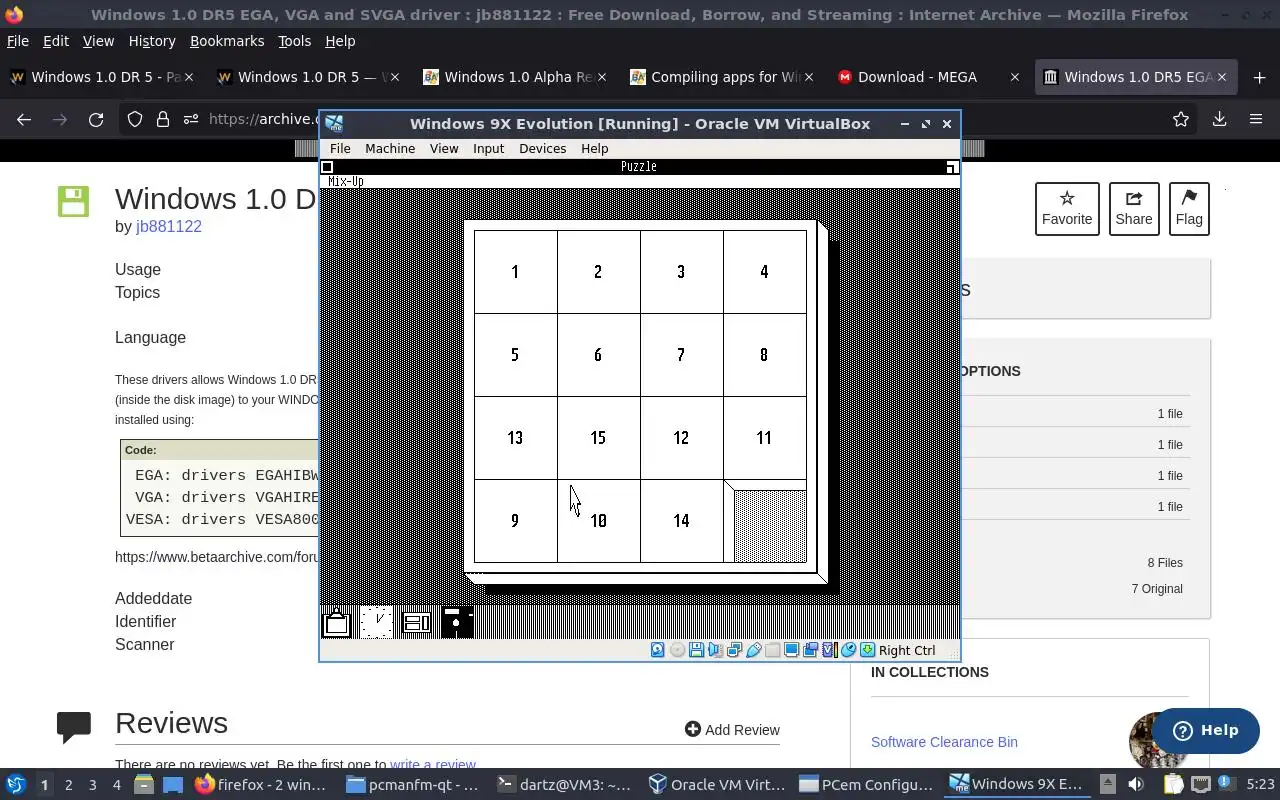
Task: Click the tracking protection shield icon
Action: coord(135,119)
